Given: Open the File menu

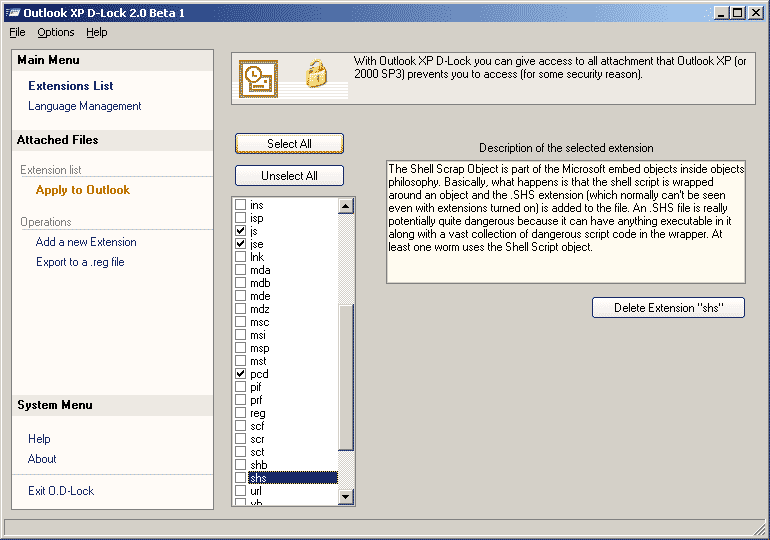Looking at the screenshot, I should point(17,32).
